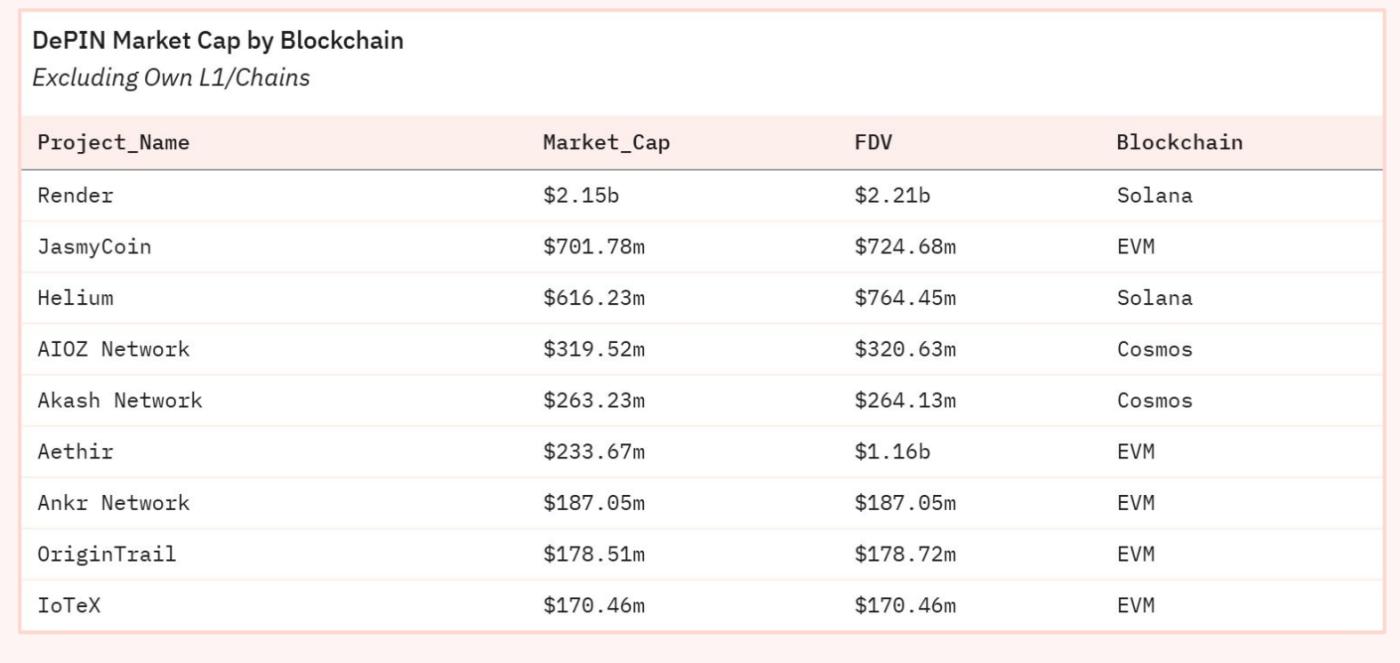The height and width of the screenshot is (663, 1400).
Task: Click Render's $2.15b market cap value
Action: (x=581, y=196)
